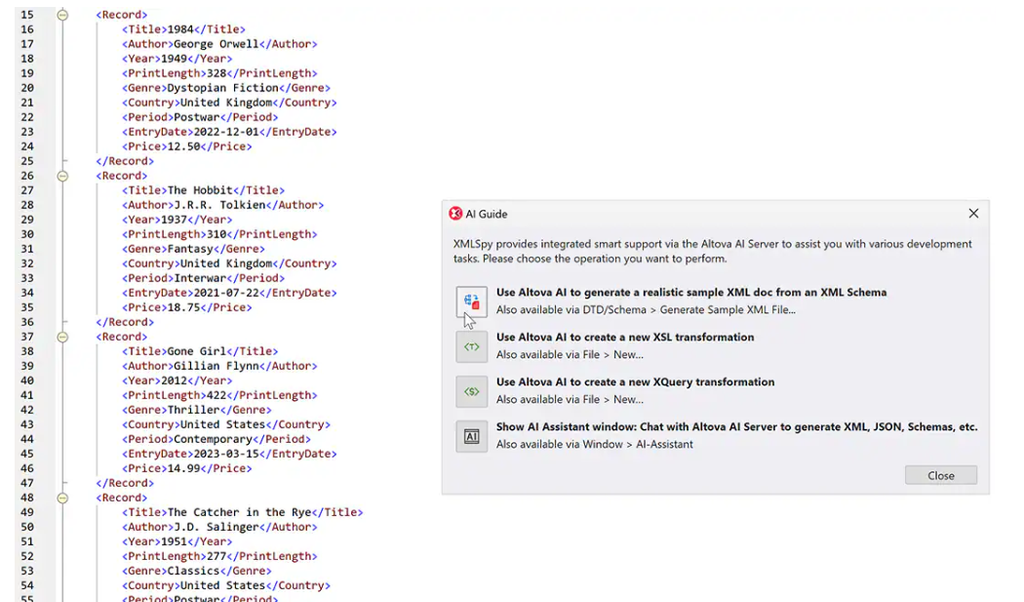Click the Genre line 'Thriller'
This screenshot has width=1024, height=602.
[x=197, y=410]
